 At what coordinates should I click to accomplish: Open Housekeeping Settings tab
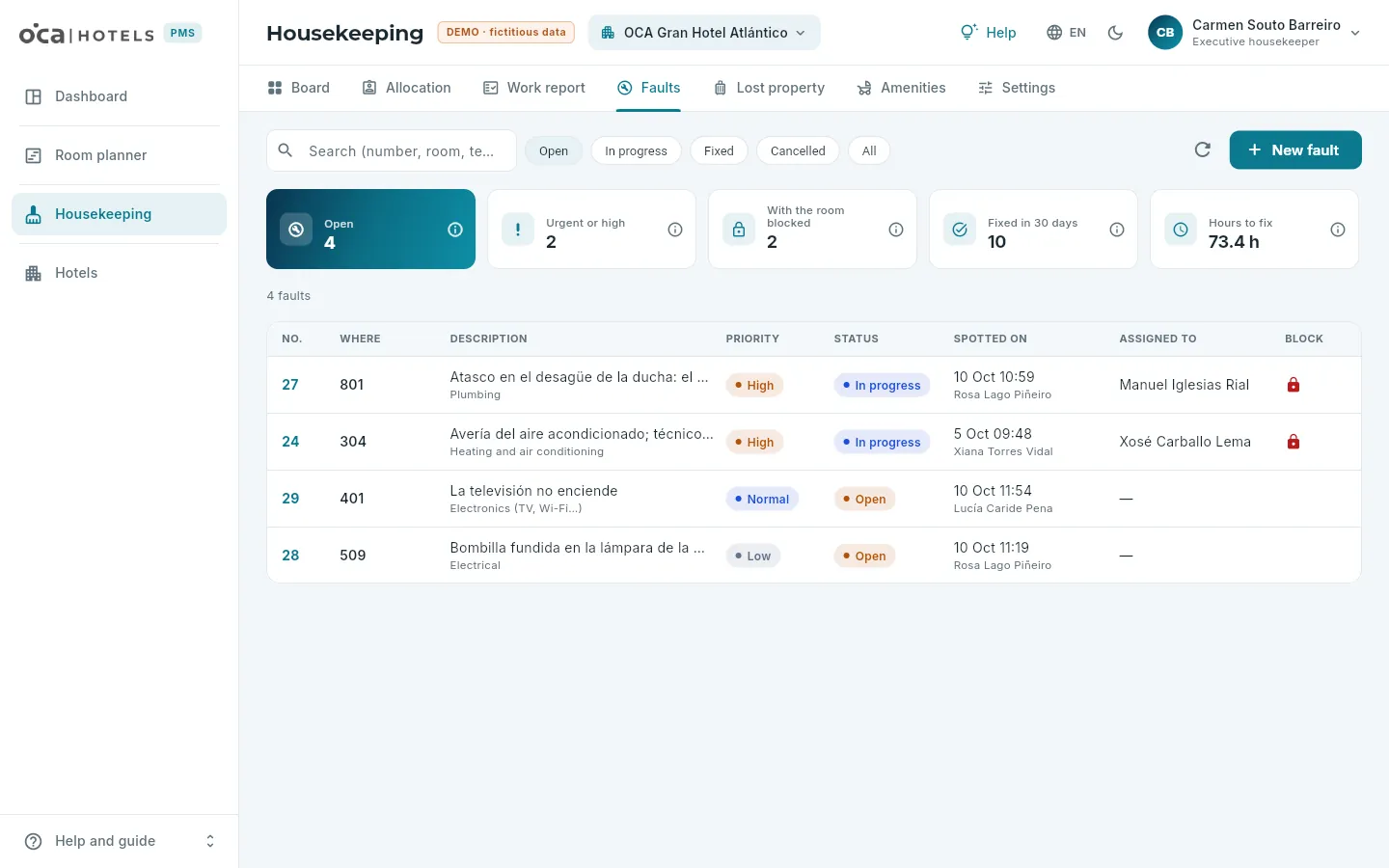[1017, 88]
